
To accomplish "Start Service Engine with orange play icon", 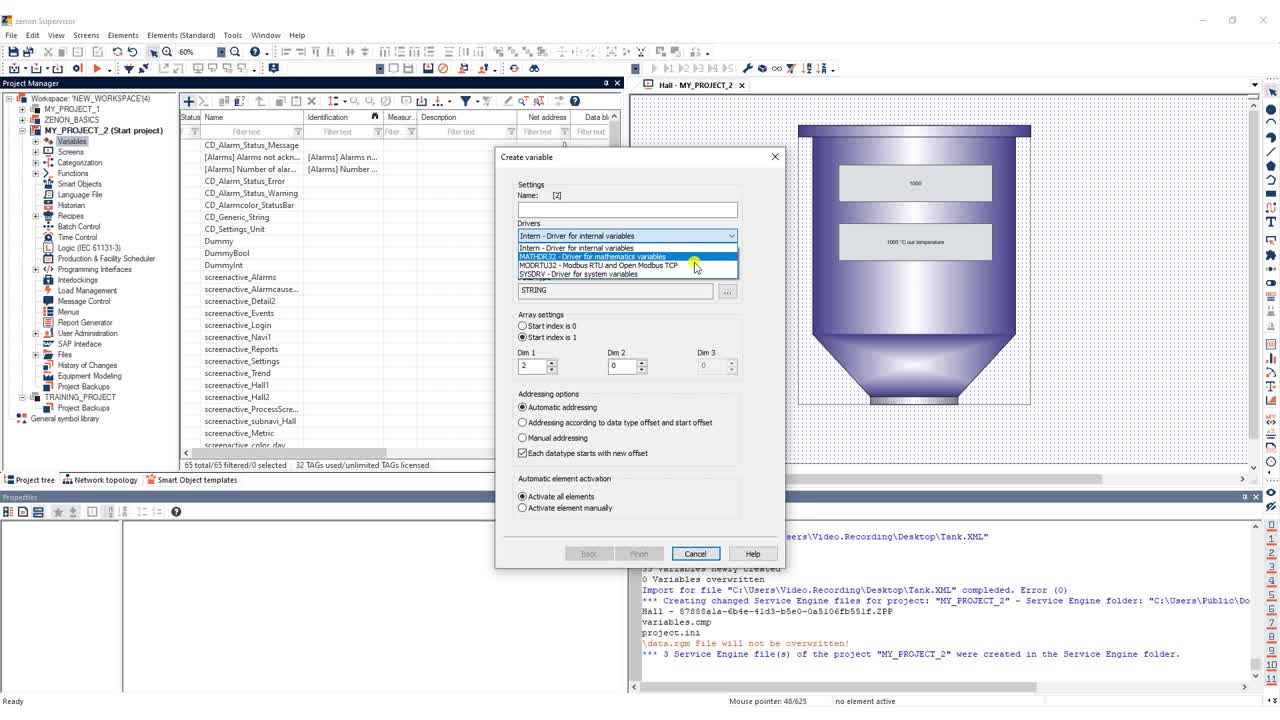I will (x=97, y=68).
